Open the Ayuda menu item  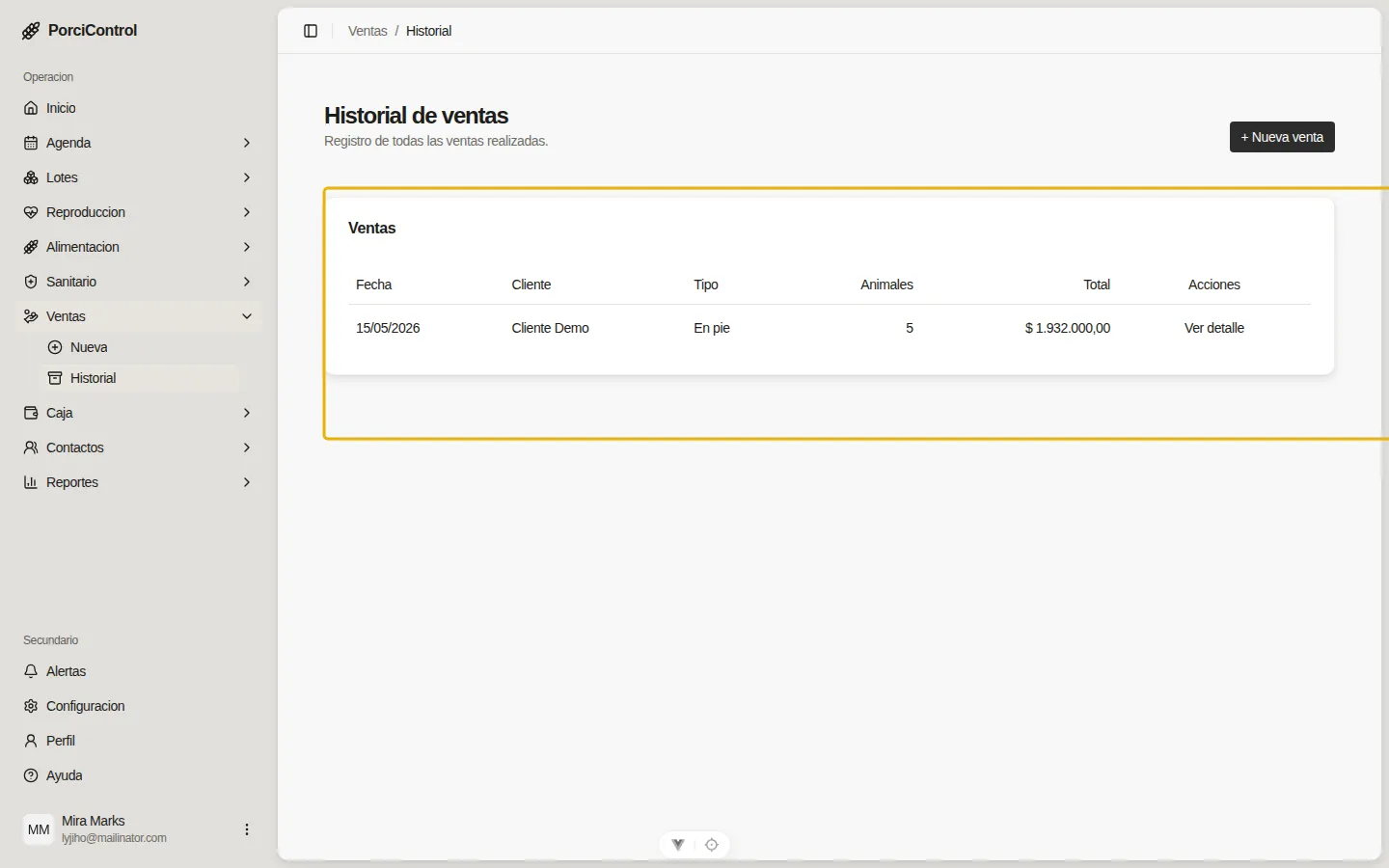pos(139,775)
